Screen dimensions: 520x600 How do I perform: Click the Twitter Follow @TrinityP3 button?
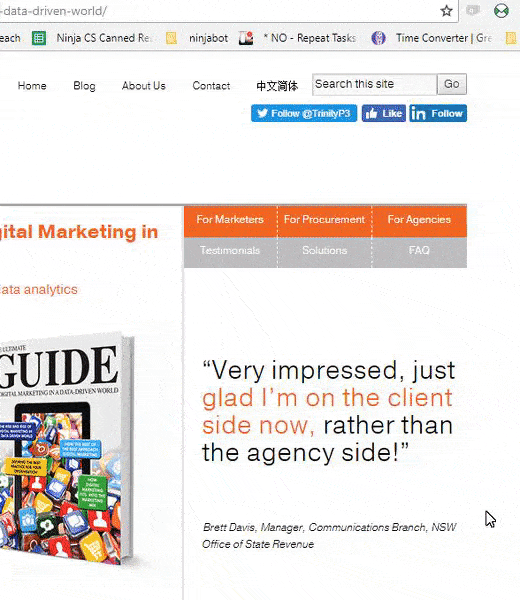(304, 113)
